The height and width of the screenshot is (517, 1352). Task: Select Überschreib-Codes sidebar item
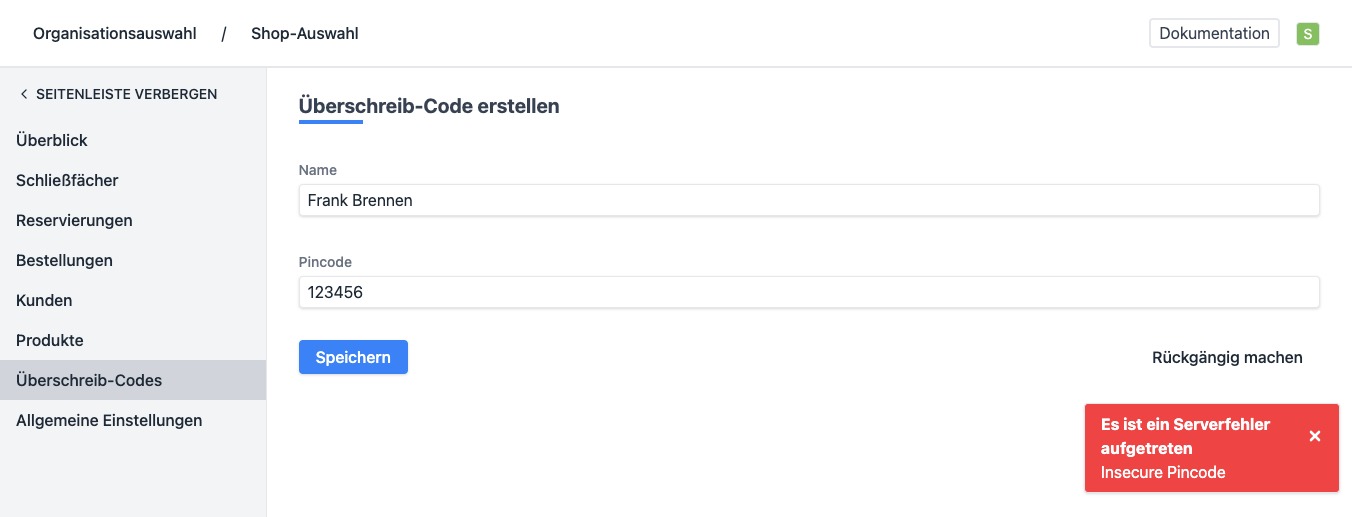(x=89, y=380)
